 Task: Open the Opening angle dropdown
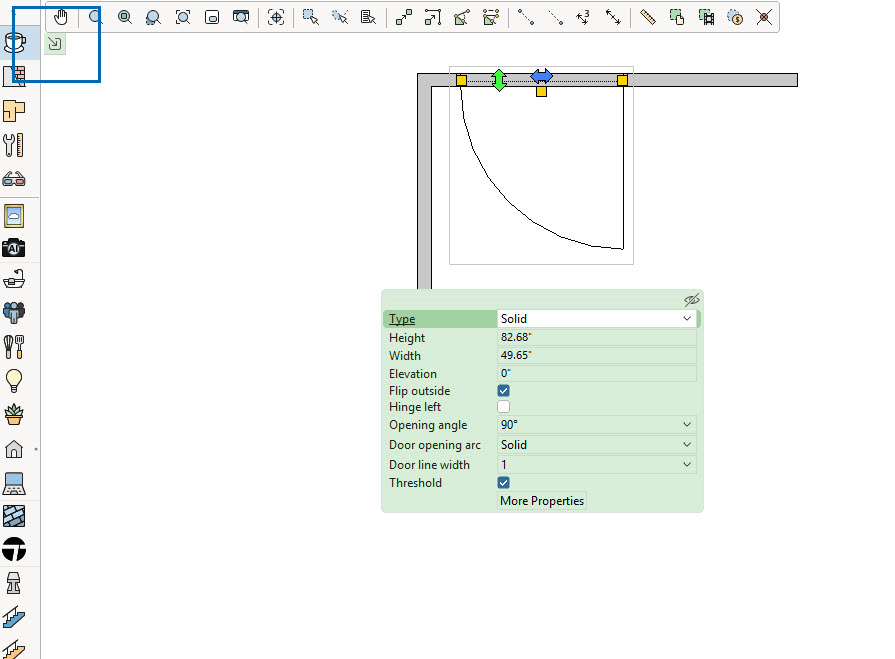596,424
